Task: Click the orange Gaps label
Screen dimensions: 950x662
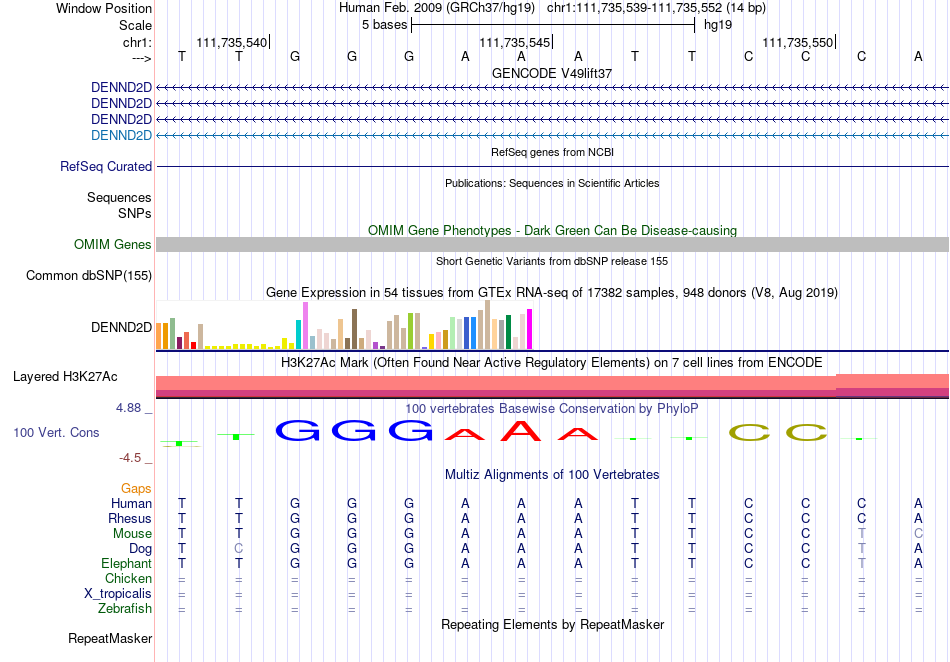Action: 136,488
